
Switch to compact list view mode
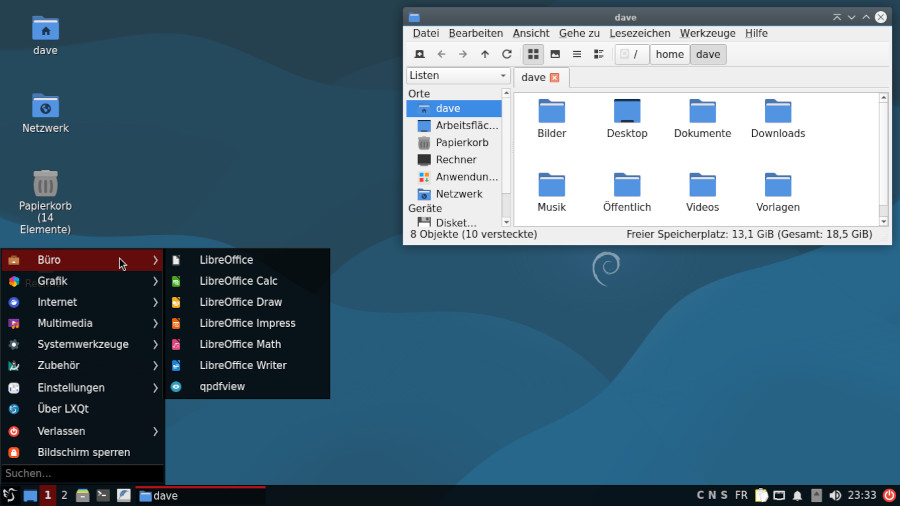[577, 55]
